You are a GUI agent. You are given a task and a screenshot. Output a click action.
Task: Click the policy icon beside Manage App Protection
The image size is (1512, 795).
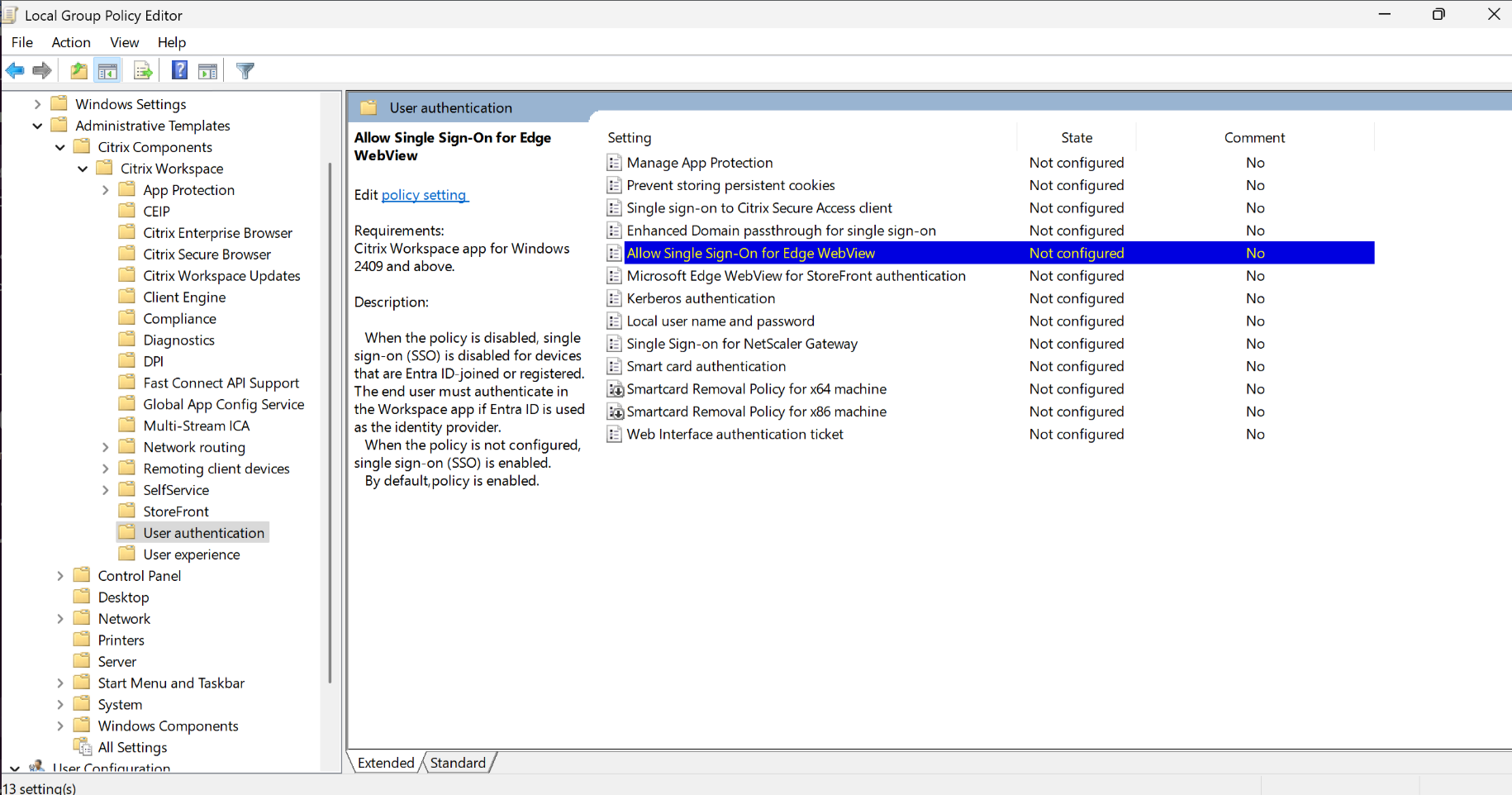(615, 163)
